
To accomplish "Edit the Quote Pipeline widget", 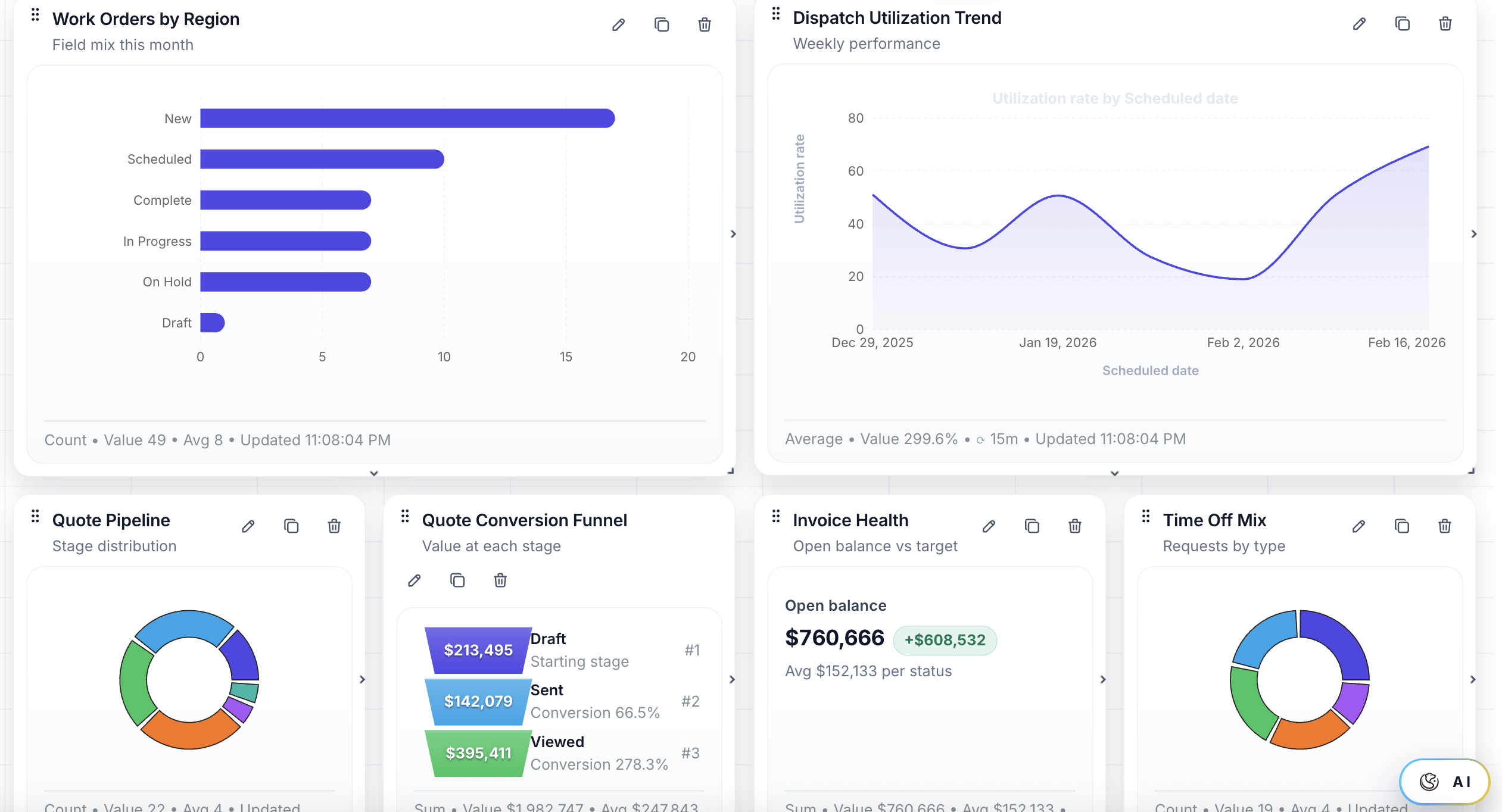I will tap(248, 526).
